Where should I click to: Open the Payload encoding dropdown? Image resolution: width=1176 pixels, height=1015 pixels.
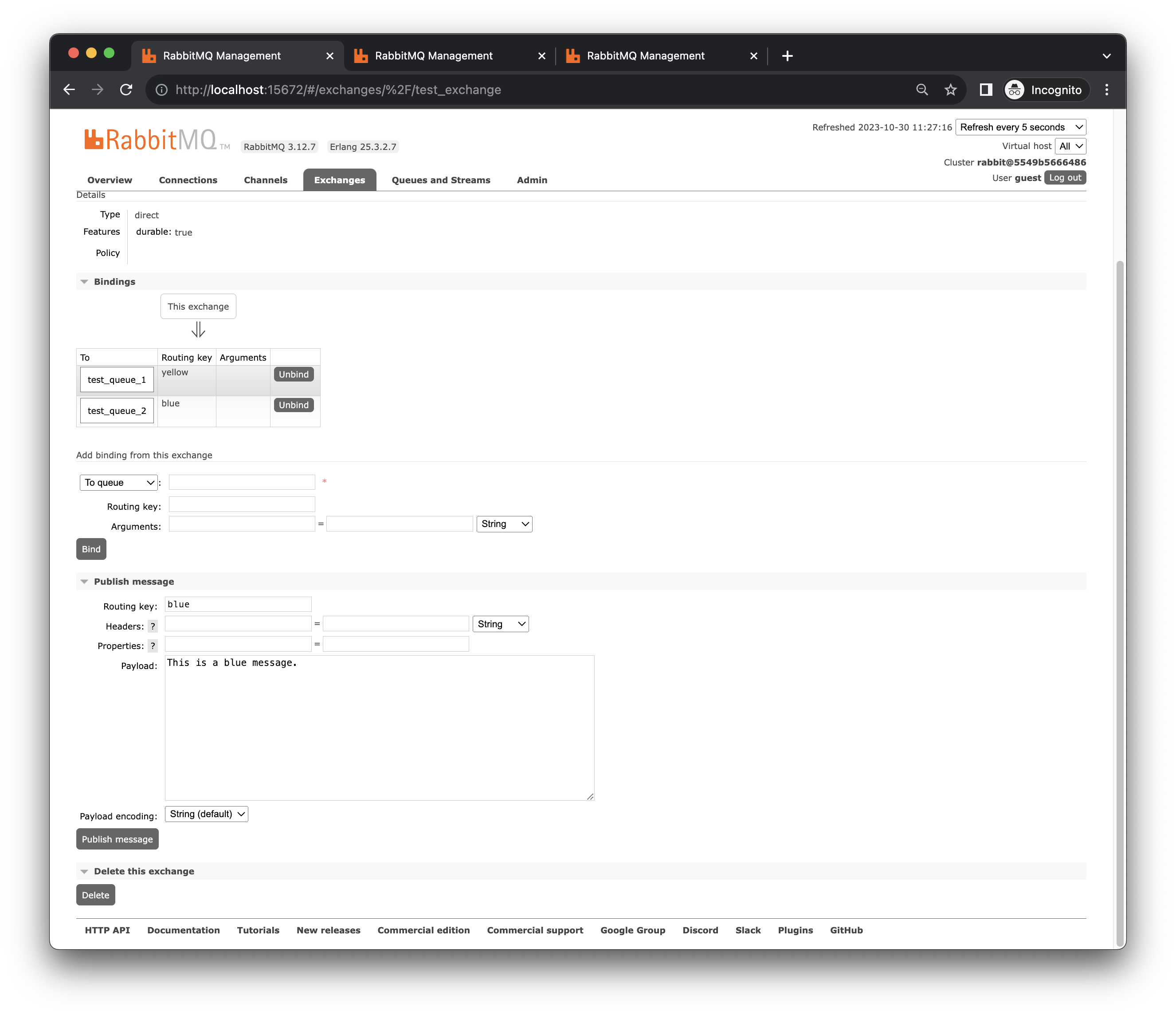pyautogui.click(x=207, y=814)
